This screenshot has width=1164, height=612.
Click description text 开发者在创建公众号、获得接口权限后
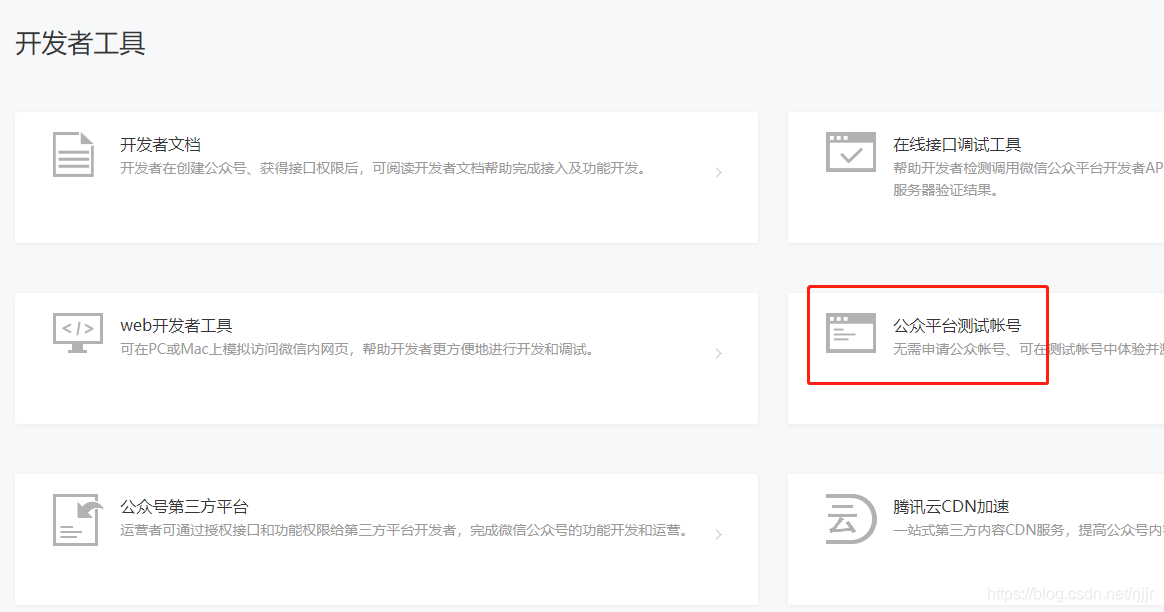click(239, 169)
